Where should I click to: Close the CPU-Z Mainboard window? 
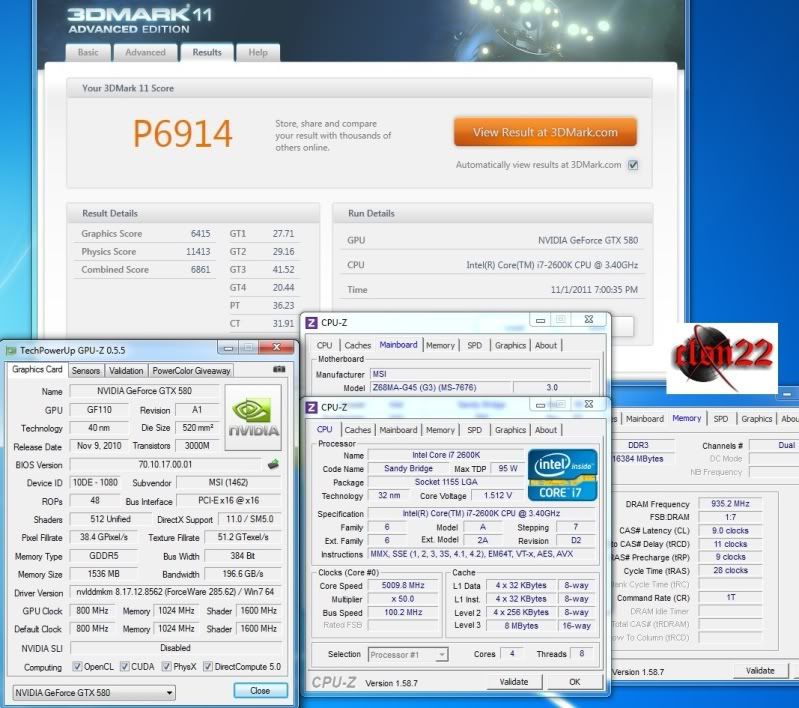coord(589,320)
